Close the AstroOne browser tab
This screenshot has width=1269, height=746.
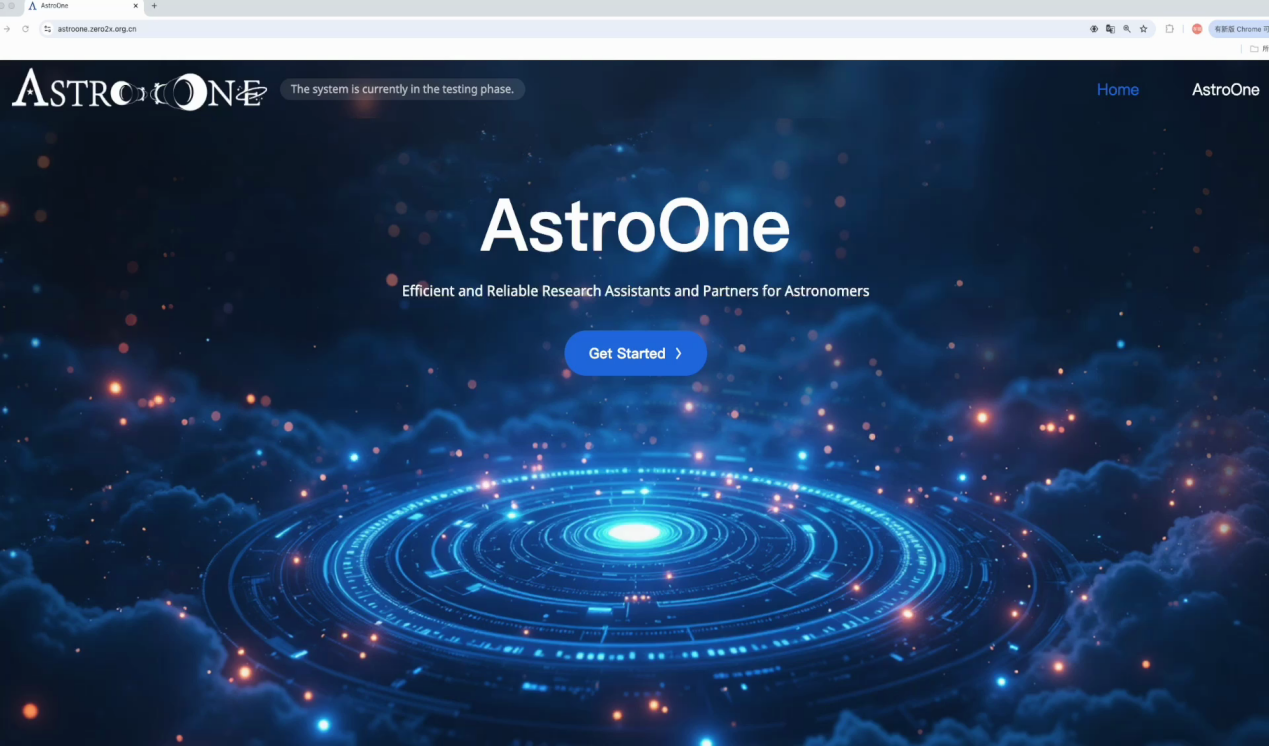click(136, 6)
